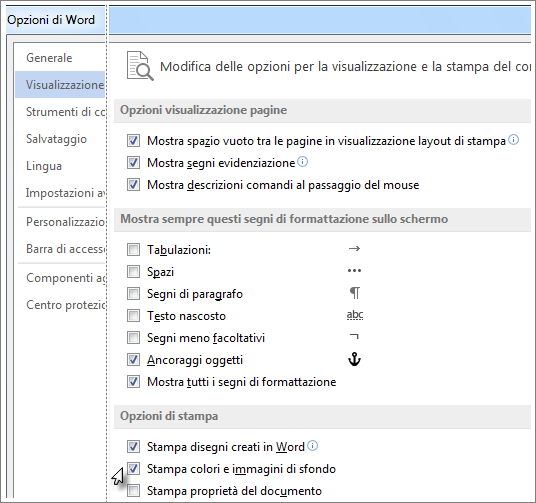This screenshot has width=536, height=503.
Task: Click the anchor symbol beside Ancoraggi oggetti
Action: pos(354,359)
